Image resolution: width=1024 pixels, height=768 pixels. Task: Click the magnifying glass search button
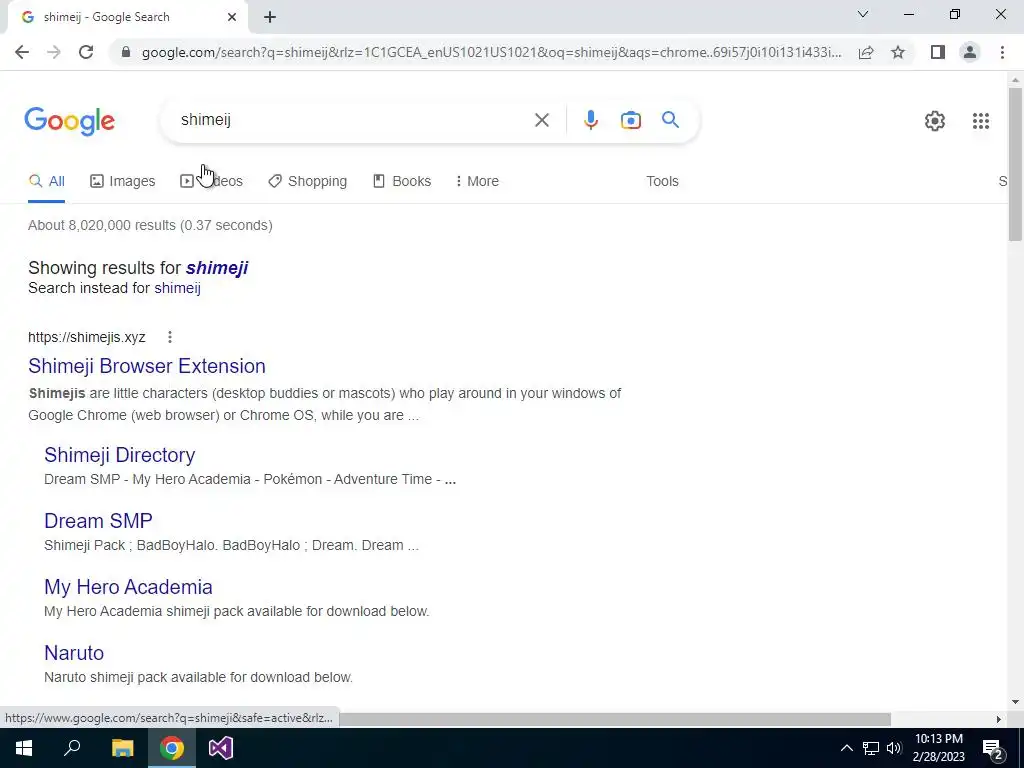coord(670,120)
